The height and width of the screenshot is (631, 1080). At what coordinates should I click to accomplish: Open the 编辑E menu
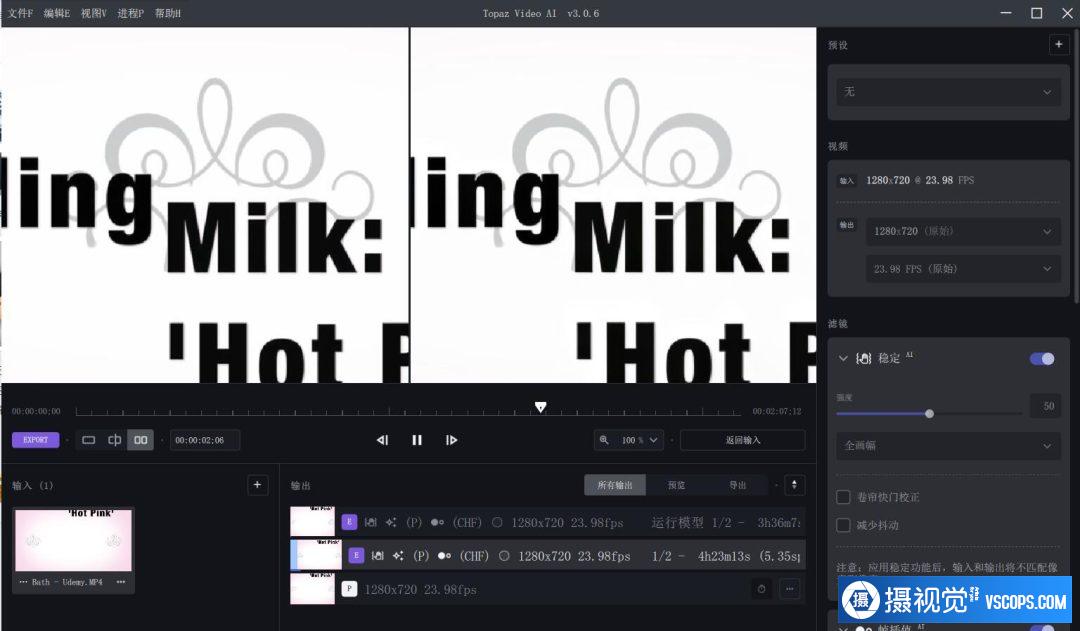pyautogui.click(x=56, y=13)
